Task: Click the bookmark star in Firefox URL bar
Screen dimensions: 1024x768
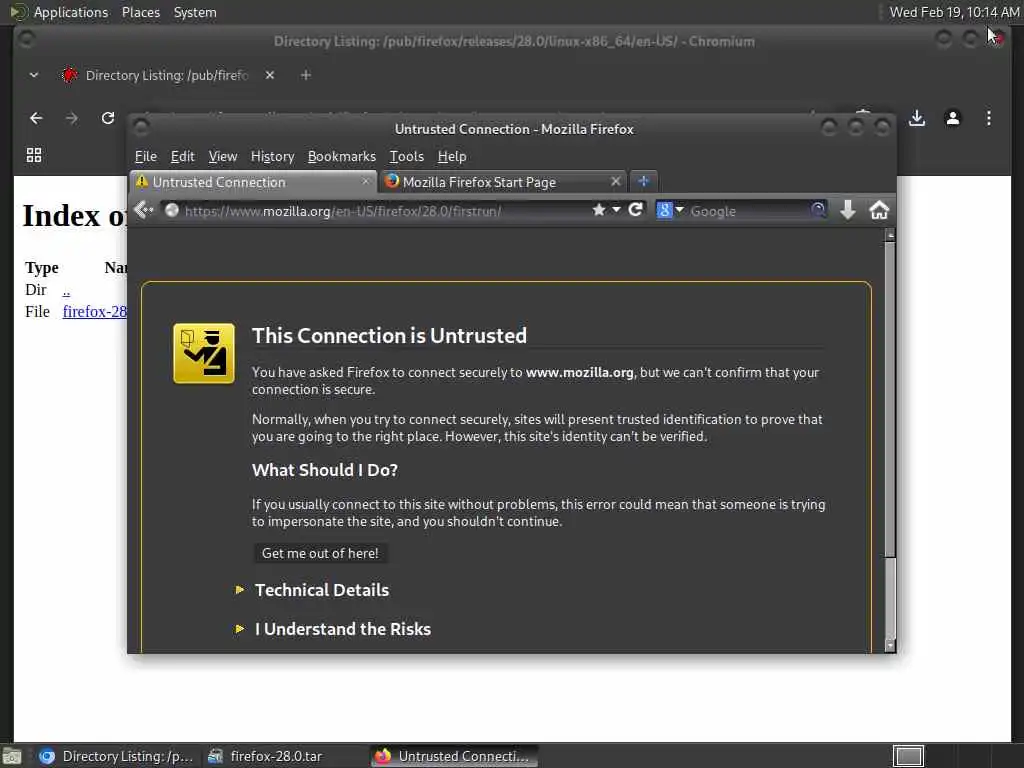Action: (599, 210)
